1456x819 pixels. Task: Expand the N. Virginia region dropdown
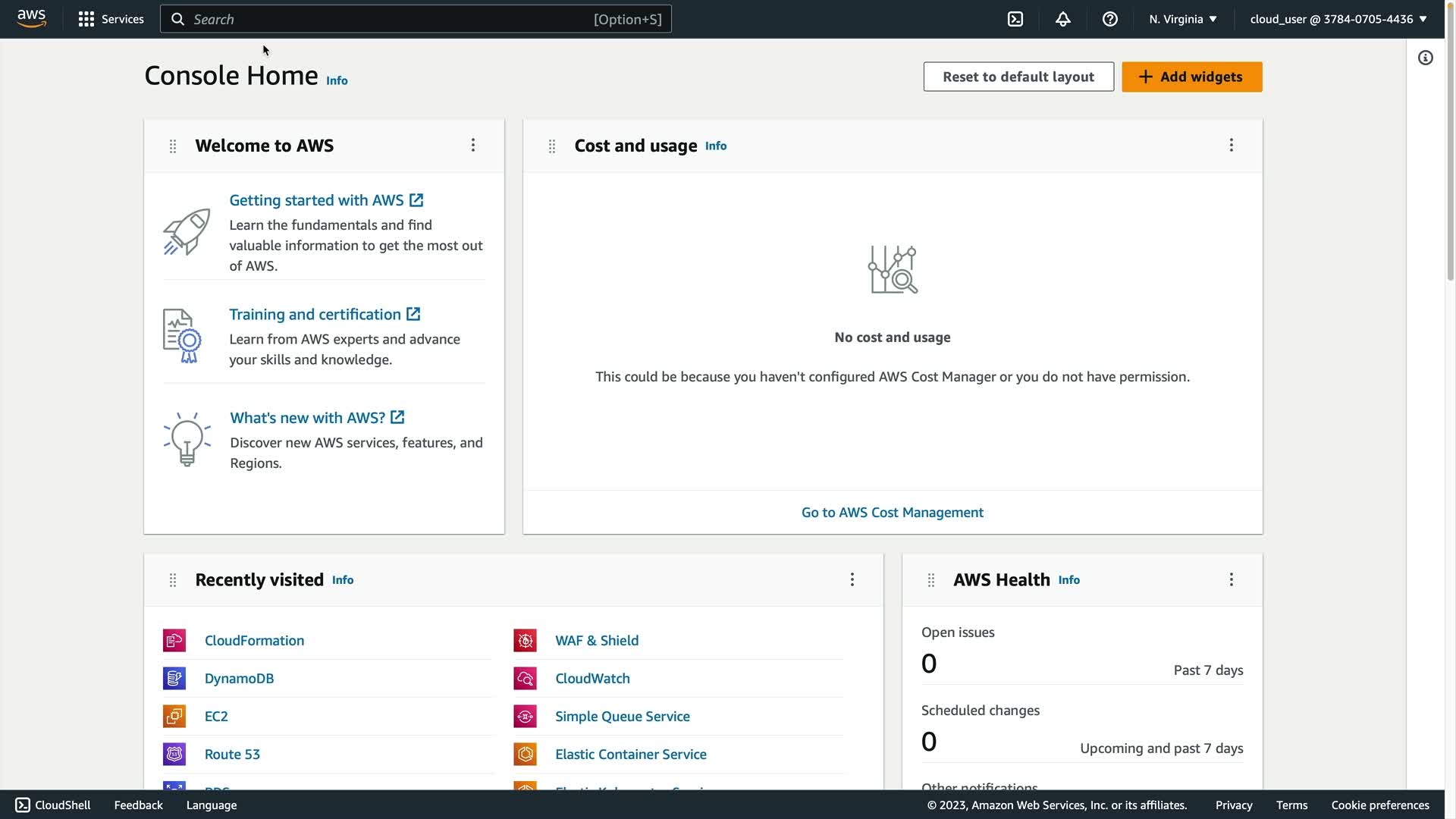tap(1182, 19)
